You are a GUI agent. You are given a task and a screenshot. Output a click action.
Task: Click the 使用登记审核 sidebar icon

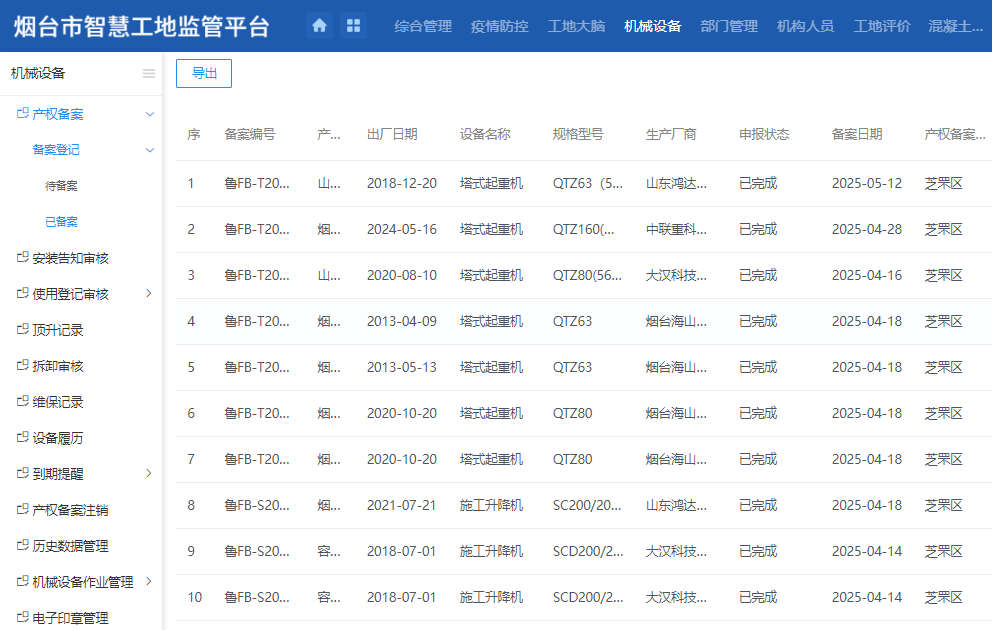tap(23, 293)
